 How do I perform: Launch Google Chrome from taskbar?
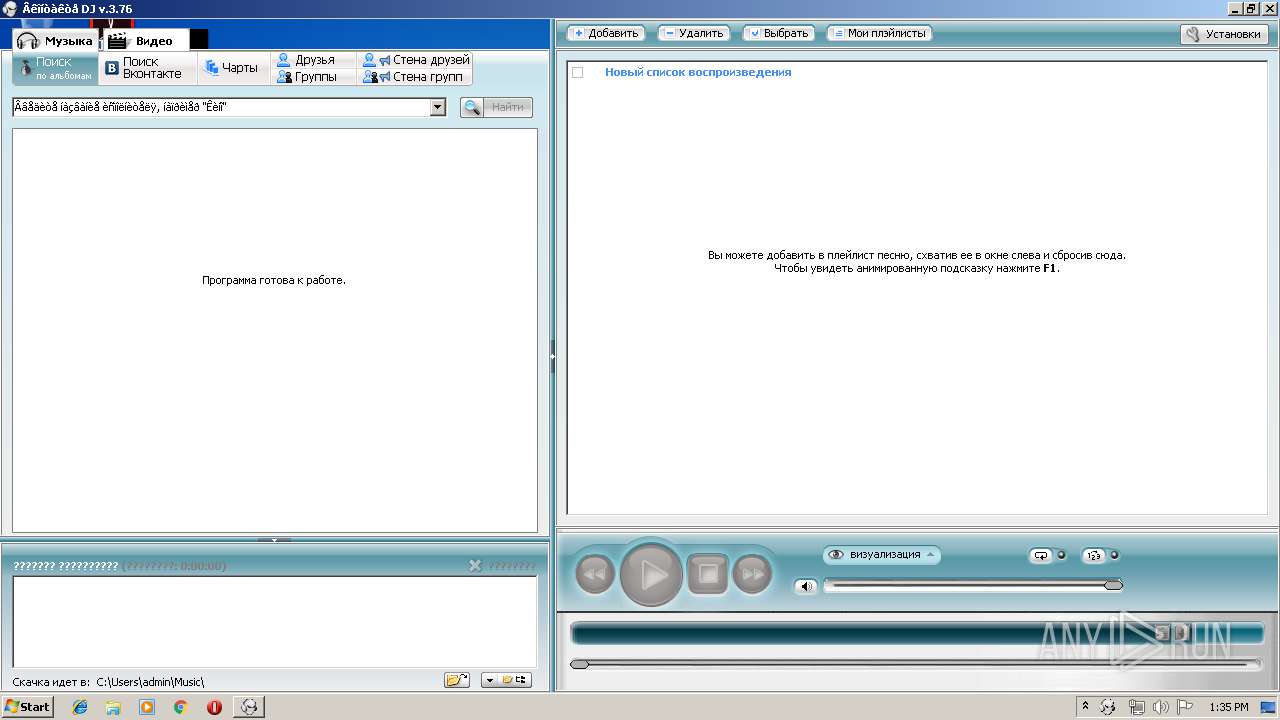point(180,707)
